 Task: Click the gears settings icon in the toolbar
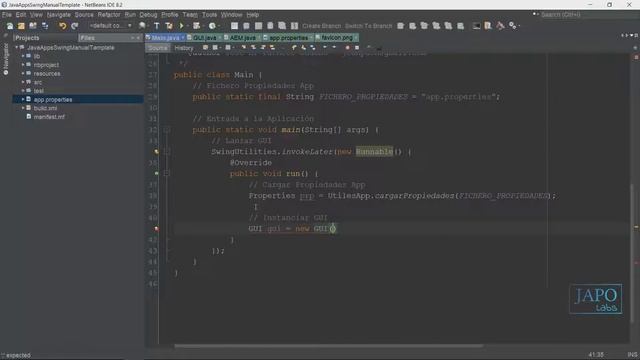[x=513, y=26]
